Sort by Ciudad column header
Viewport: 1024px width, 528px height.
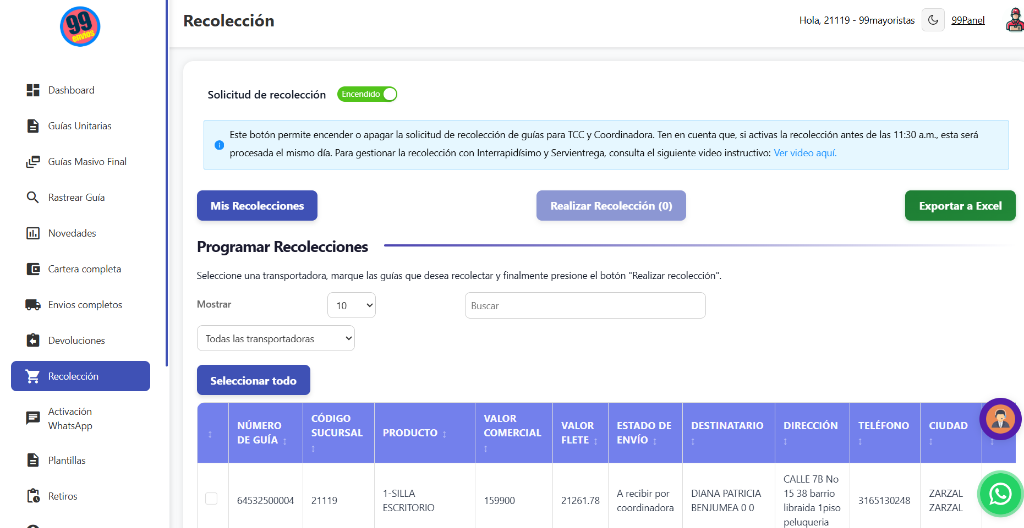(951, 433)
